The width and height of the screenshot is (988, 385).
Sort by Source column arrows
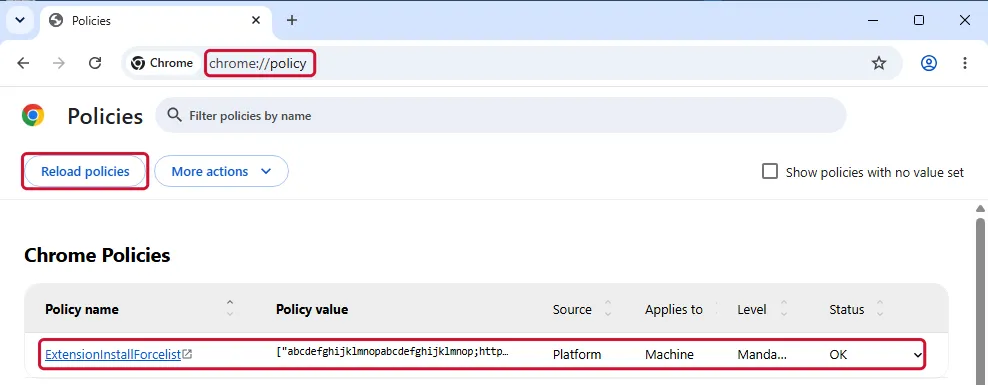608,308
